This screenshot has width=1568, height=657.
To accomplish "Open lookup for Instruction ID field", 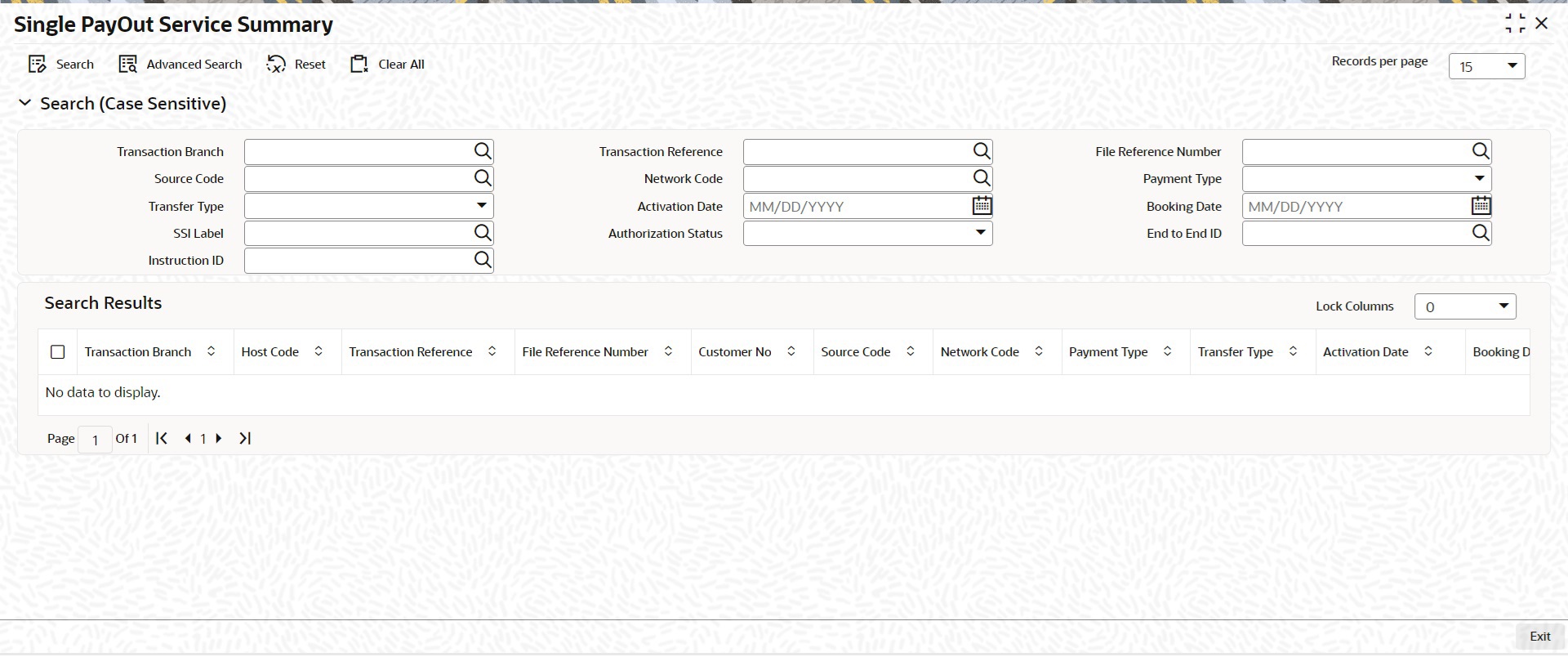I will tap(483, 260).
